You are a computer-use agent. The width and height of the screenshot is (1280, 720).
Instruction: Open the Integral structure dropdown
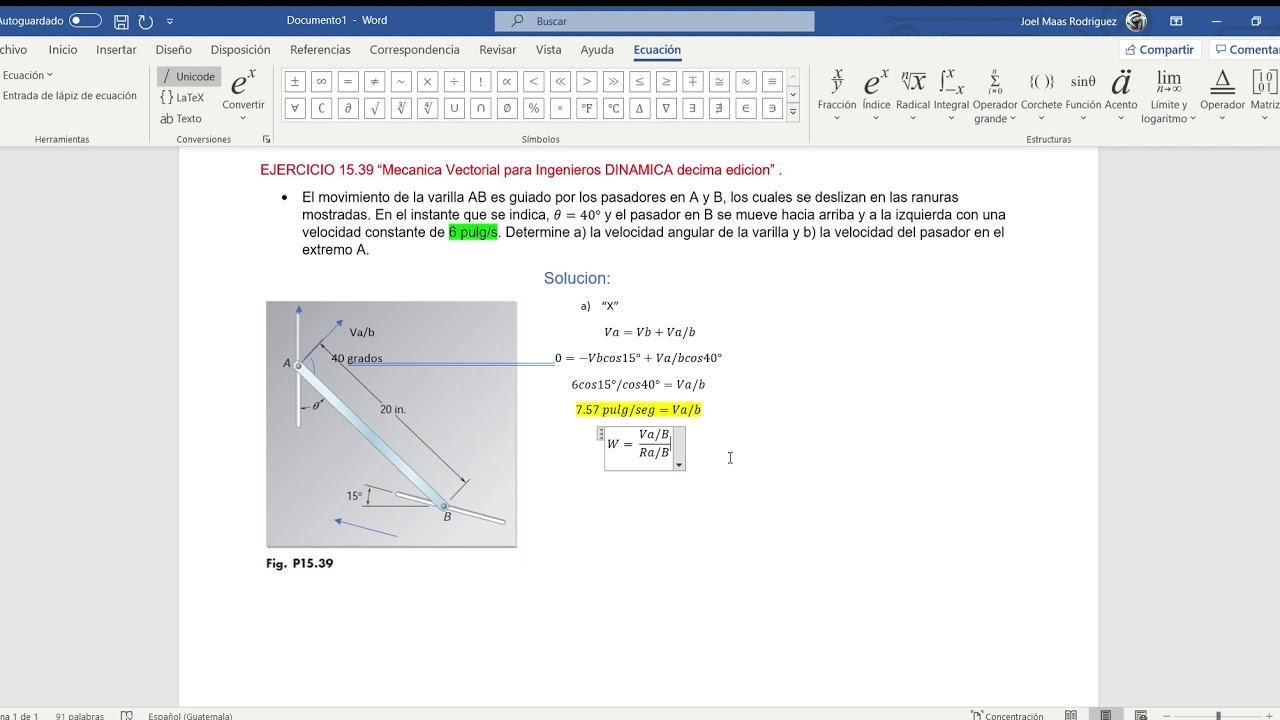point(951,96)
